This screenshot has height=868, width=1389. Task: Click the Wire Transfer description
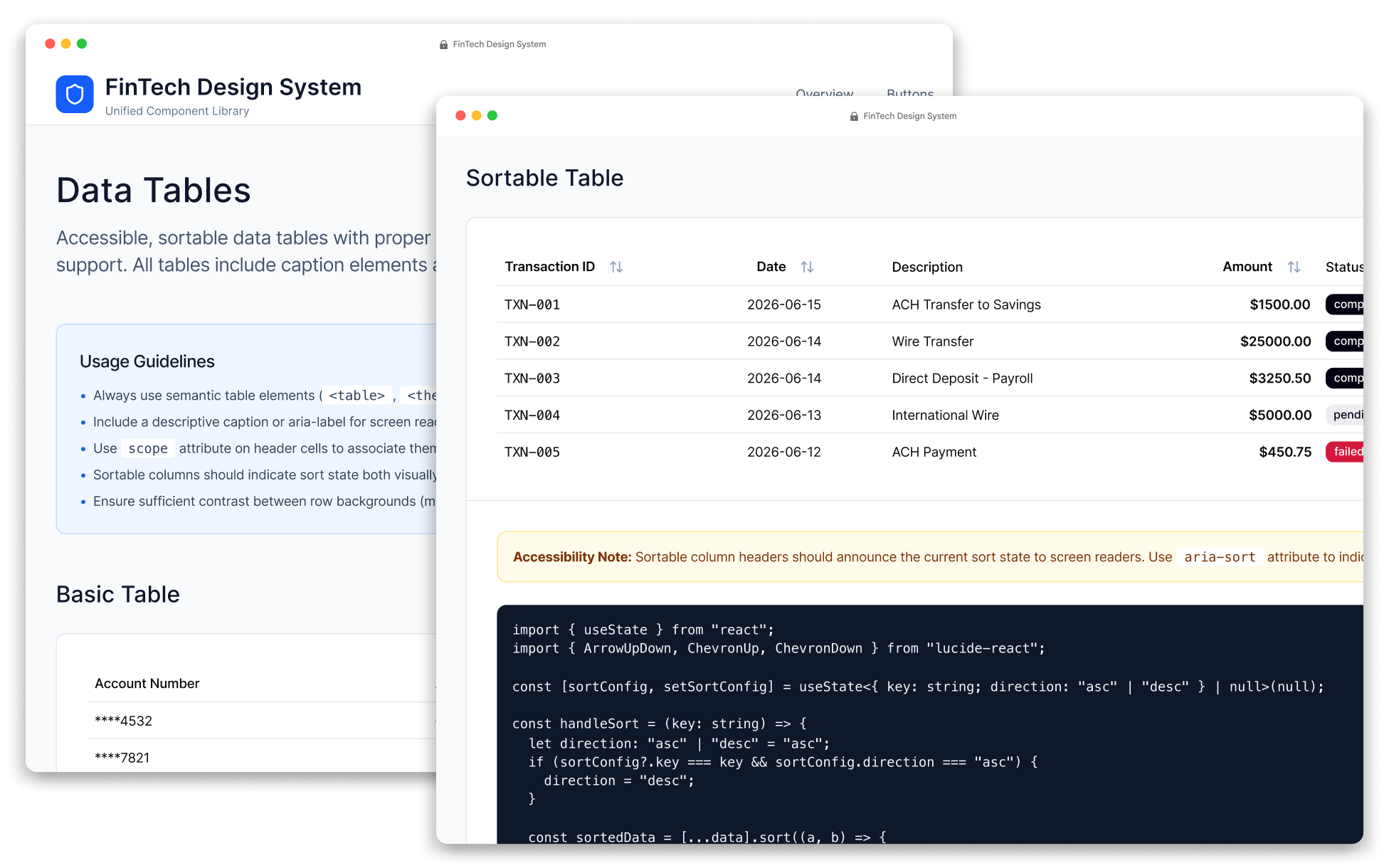pyautogui.click(x=933, y=342)
